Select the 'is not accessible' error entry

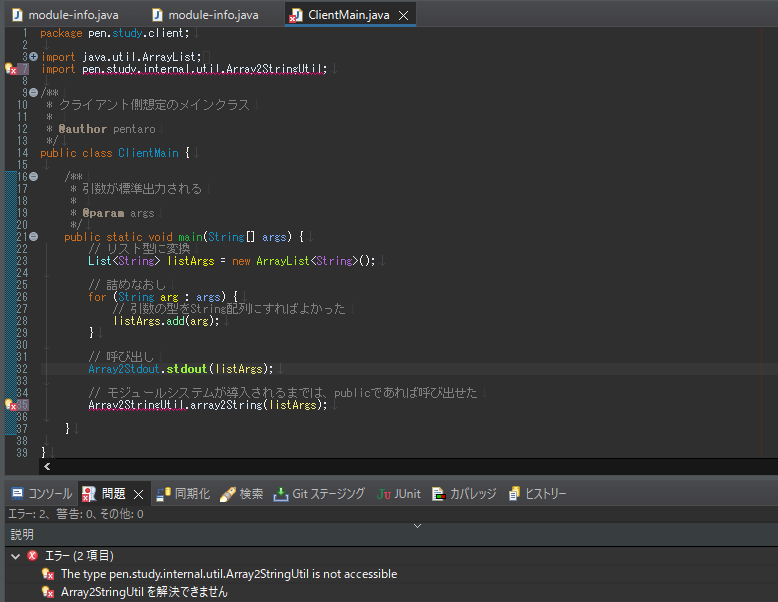[x=229, y=574]
